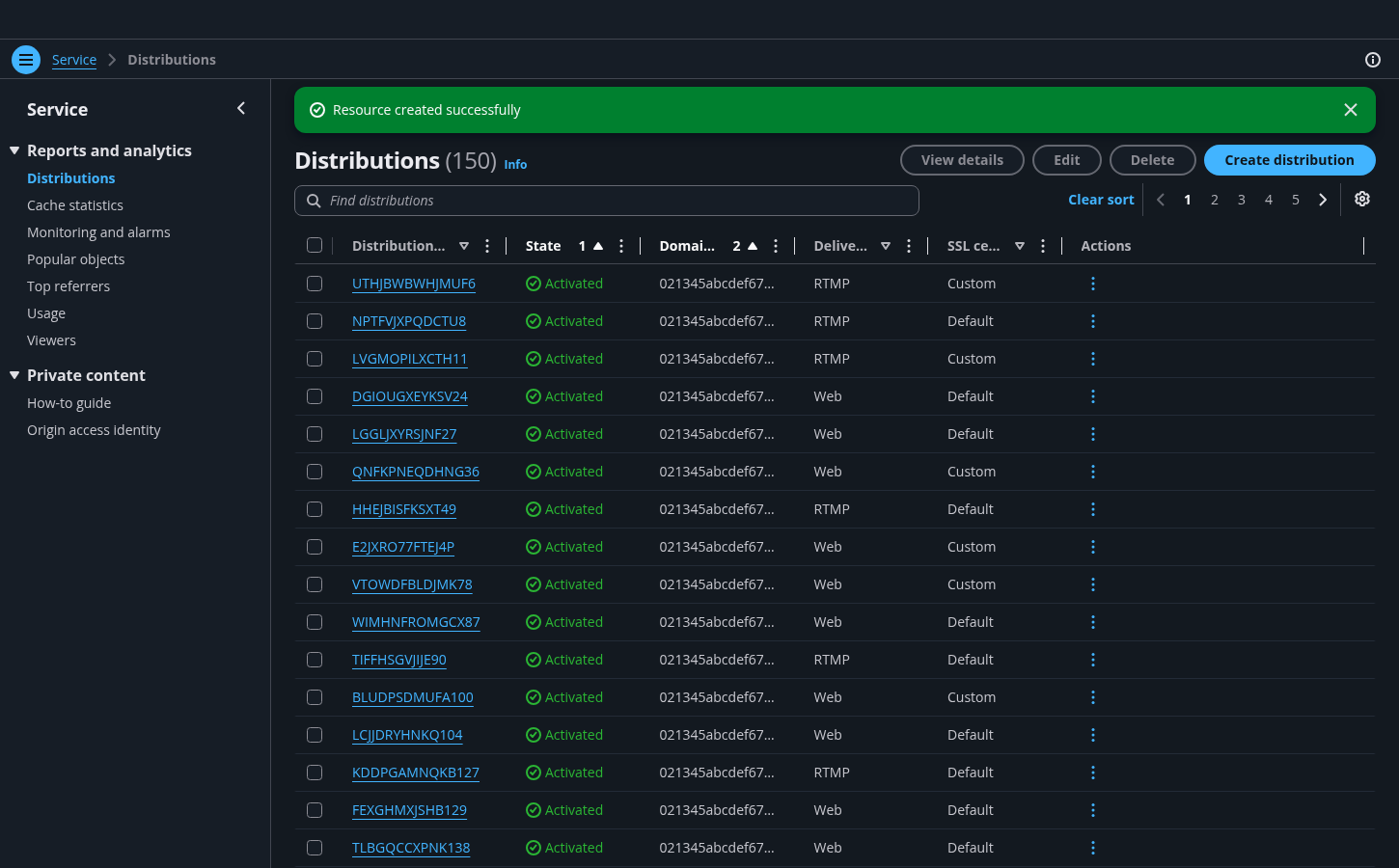The height and width of the screenshot is (868, 1399).
Task: Toggle the select-all header checkbox
Action: point(315,245)
